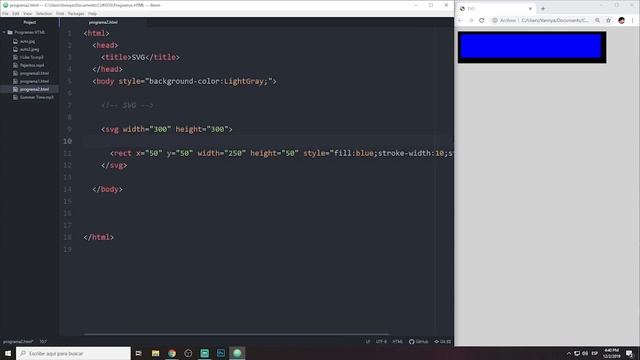Open the Packages menu in Atom
The image size is (640, 360).
click(x=76, y=13)
